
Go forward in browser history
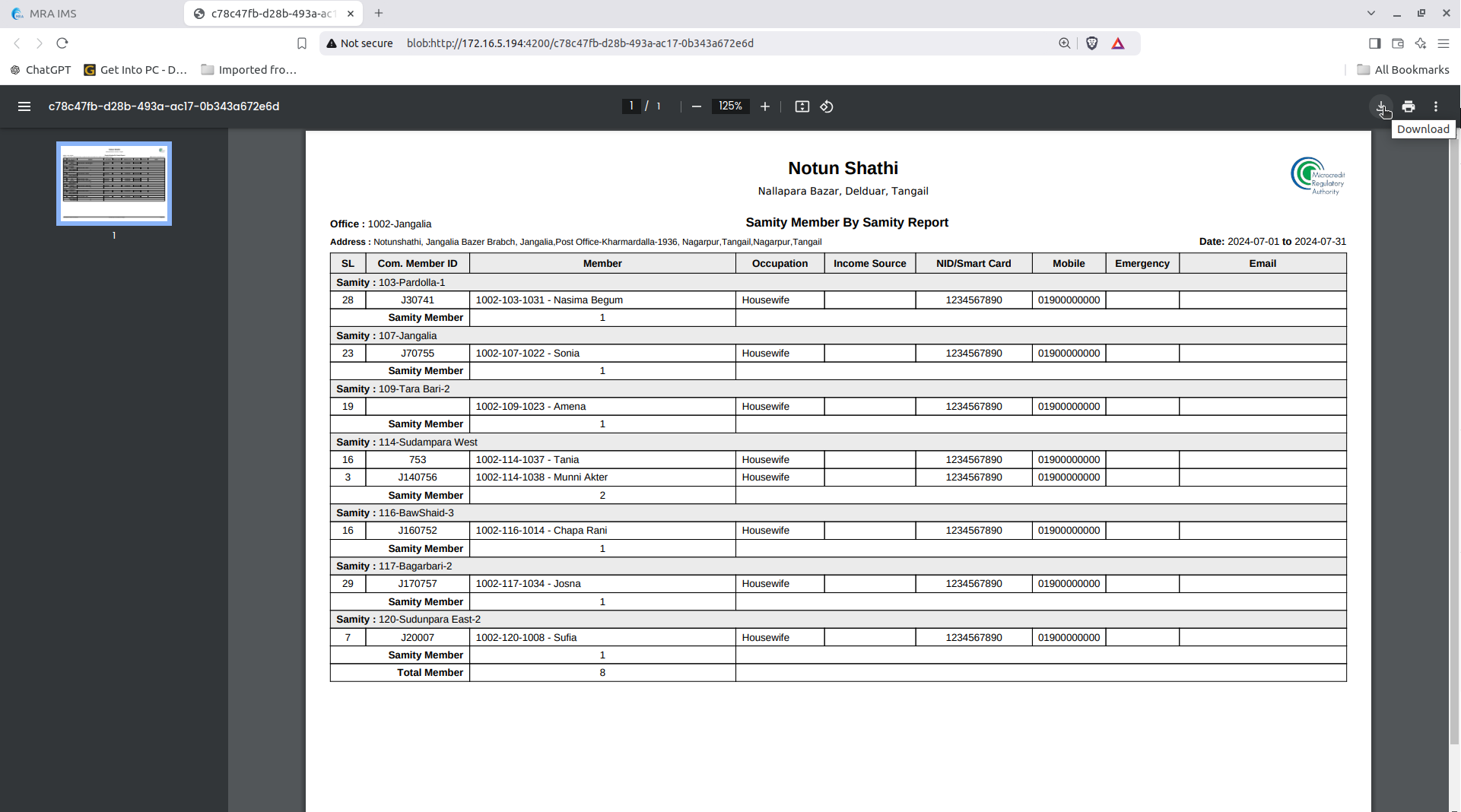[x=40, y=43]
